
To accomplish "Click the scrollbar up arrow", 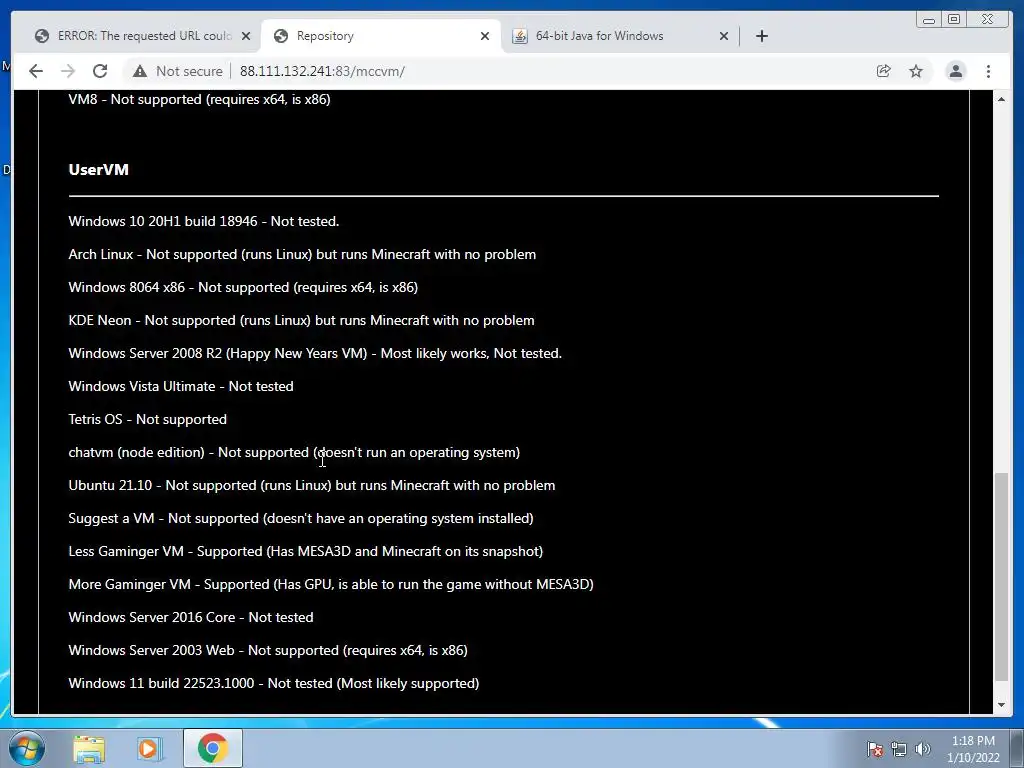I will point(1001,99).
